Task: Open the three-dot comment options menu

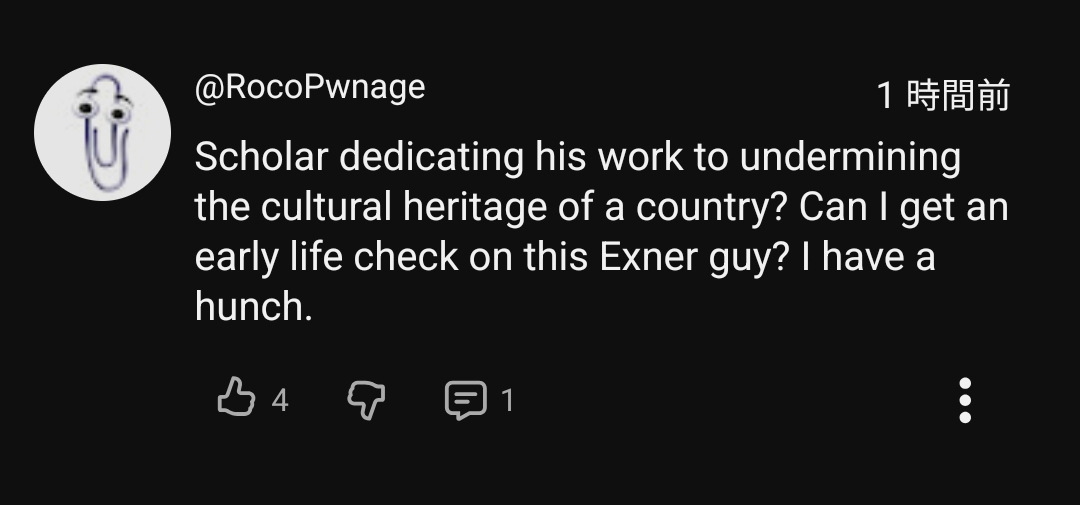Action: coord(964,400)
